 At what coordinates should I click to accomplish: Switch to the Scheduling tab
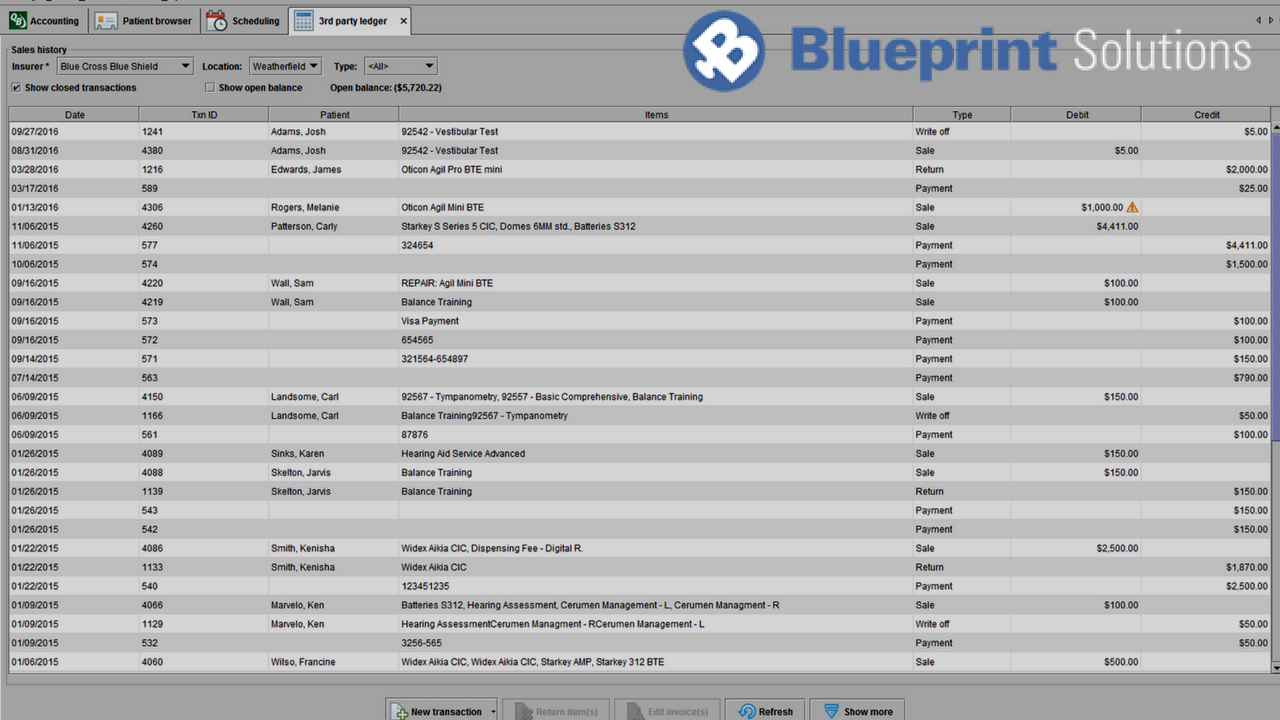tap(244, 20)
